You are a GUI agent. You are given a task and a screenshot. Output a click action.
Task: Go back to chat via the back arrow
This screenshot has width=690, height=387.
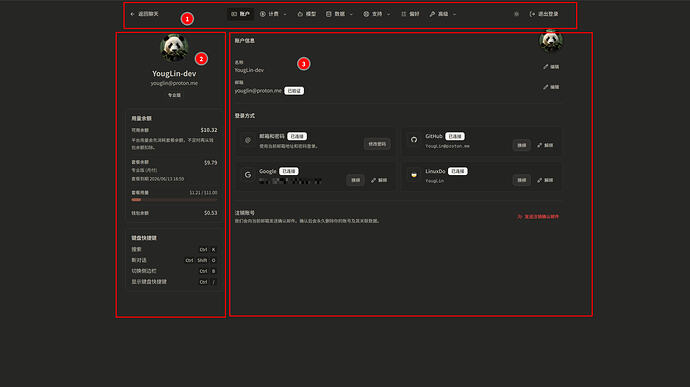[144, 14]
